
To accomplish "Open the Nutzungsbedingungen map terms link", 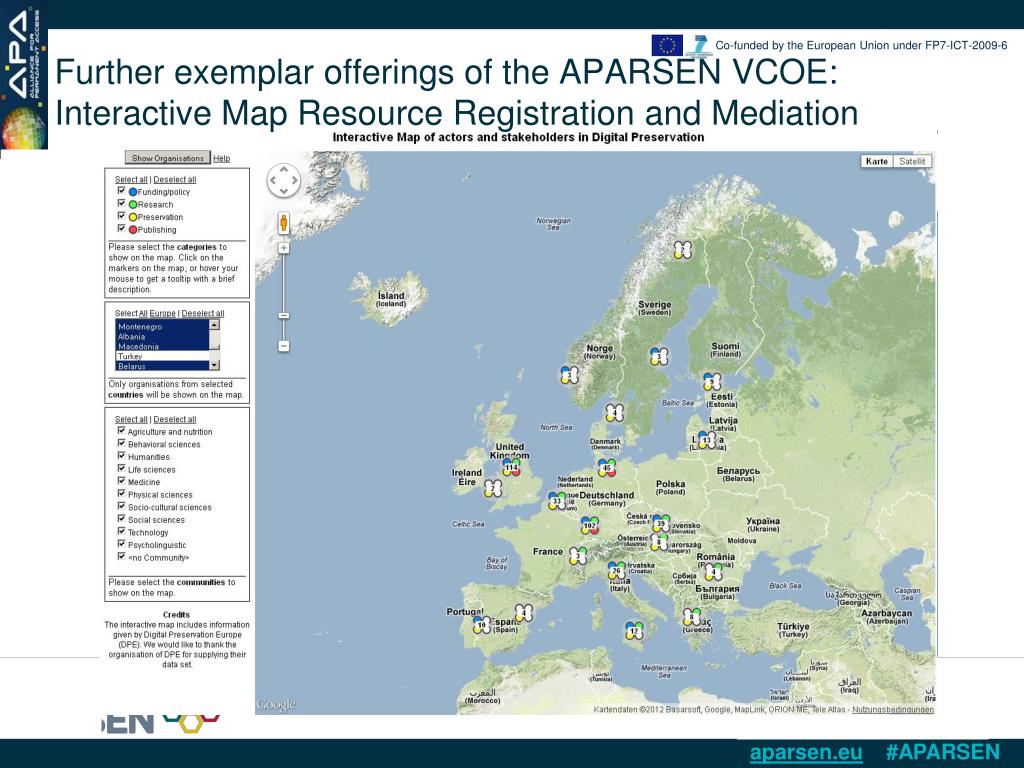I will point(893,710).
